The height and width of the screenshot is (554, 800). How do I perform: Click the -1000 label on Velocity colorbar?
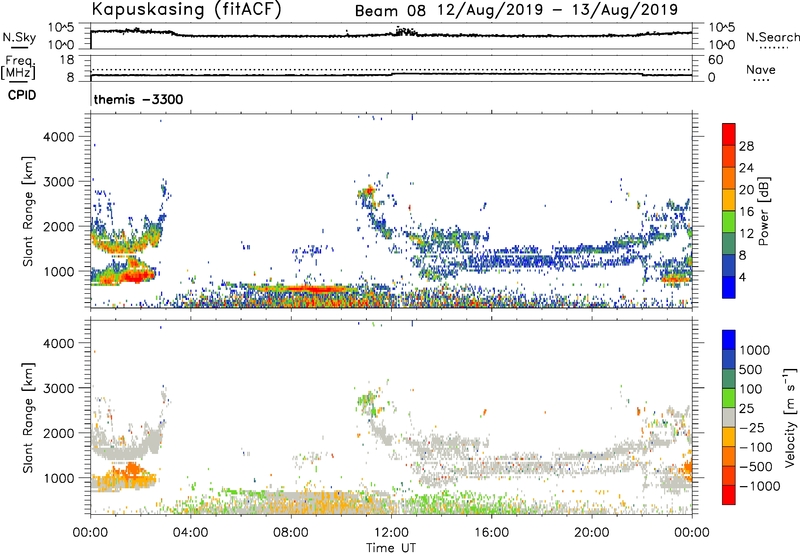pyautogui.click(x=760, y=486)
